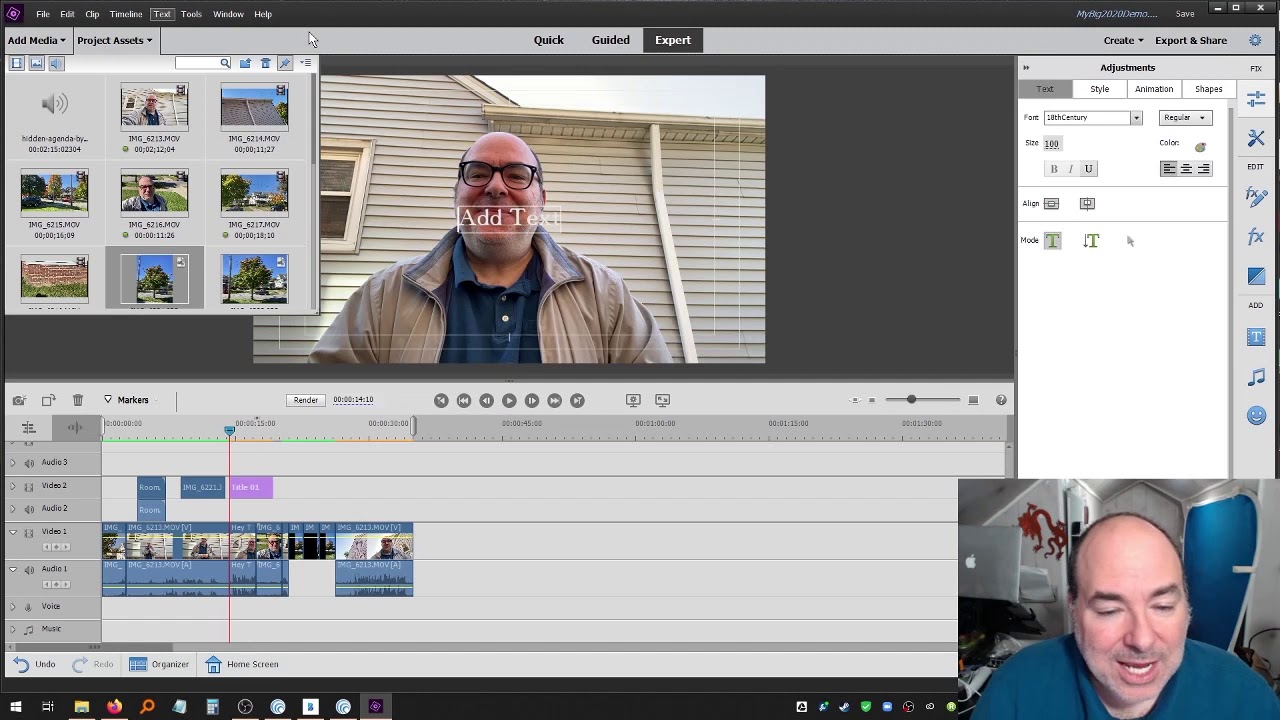This screenshot has width=1280, height=720.
Task: Click the Play button in monitor controls
Action: pyautogui.click(x=509, y=400)
